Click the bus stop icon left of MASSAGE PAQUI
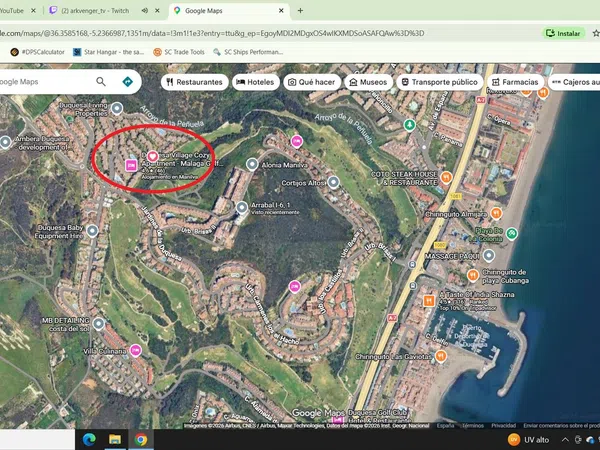 [x=412, y=264]
